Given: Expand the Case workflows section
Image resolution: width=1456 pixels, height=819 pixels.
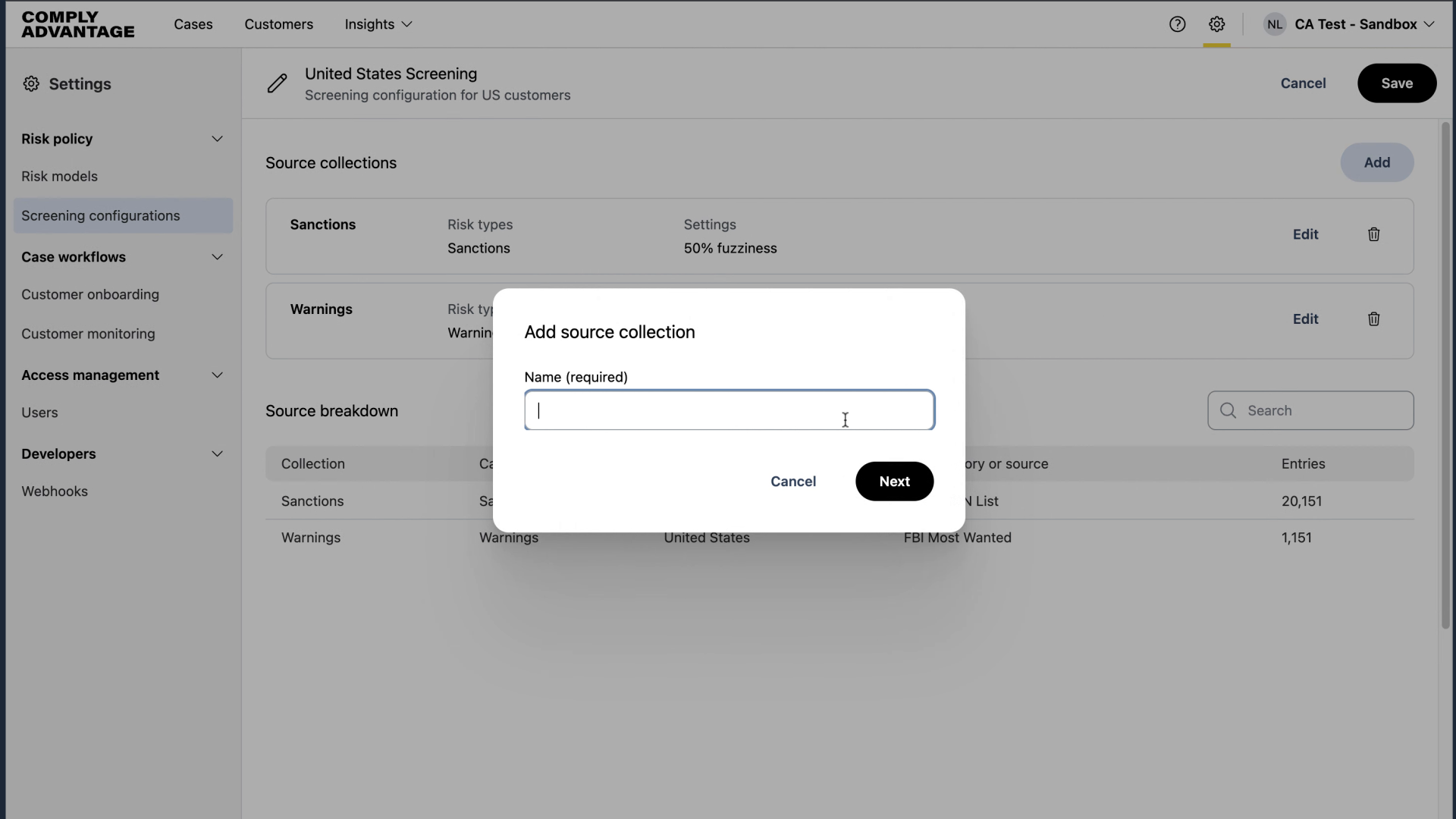Looking at the screenshot, I should [x=217, y=256].
